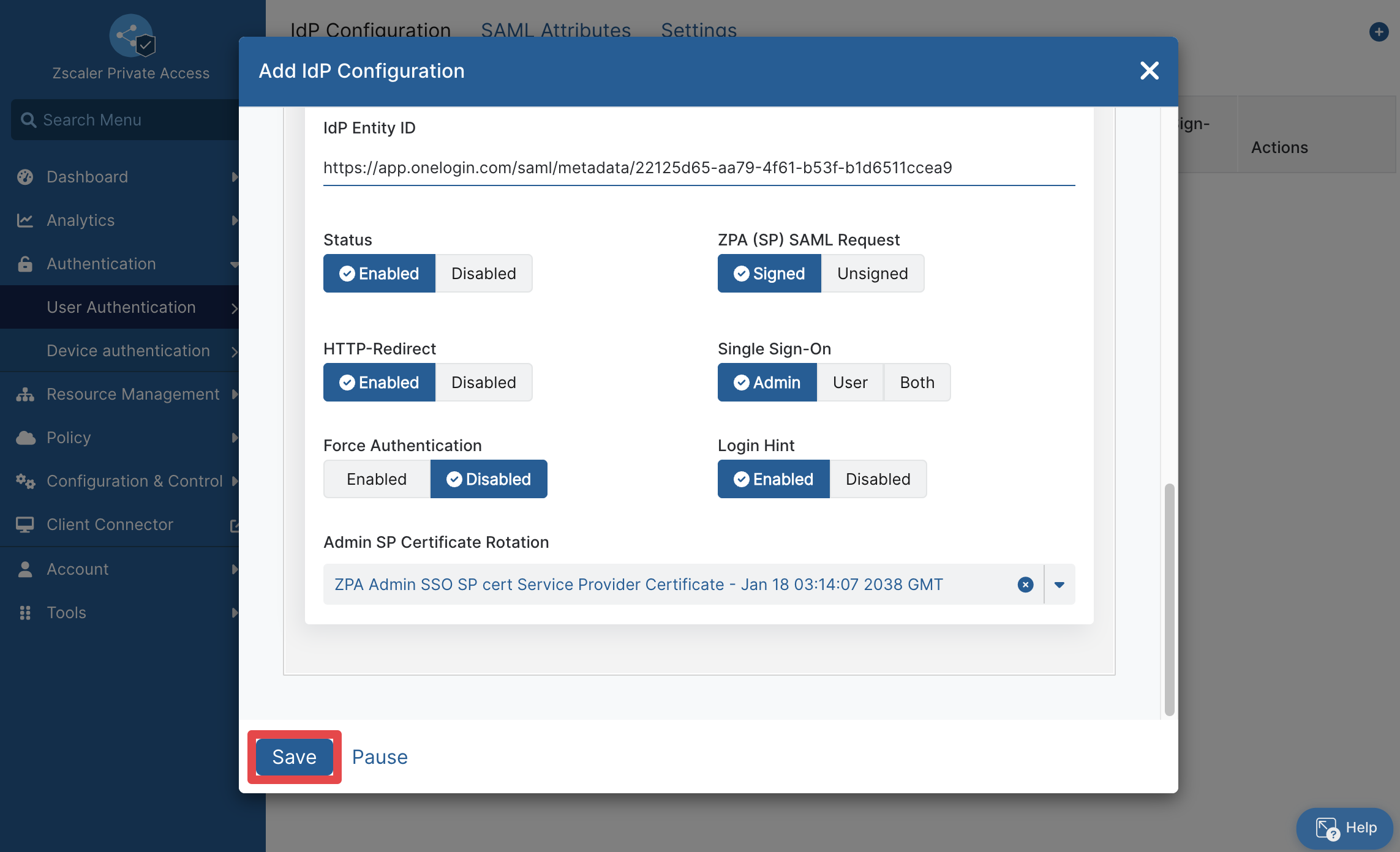Click the Analytics chart icon

click(25, 220)
